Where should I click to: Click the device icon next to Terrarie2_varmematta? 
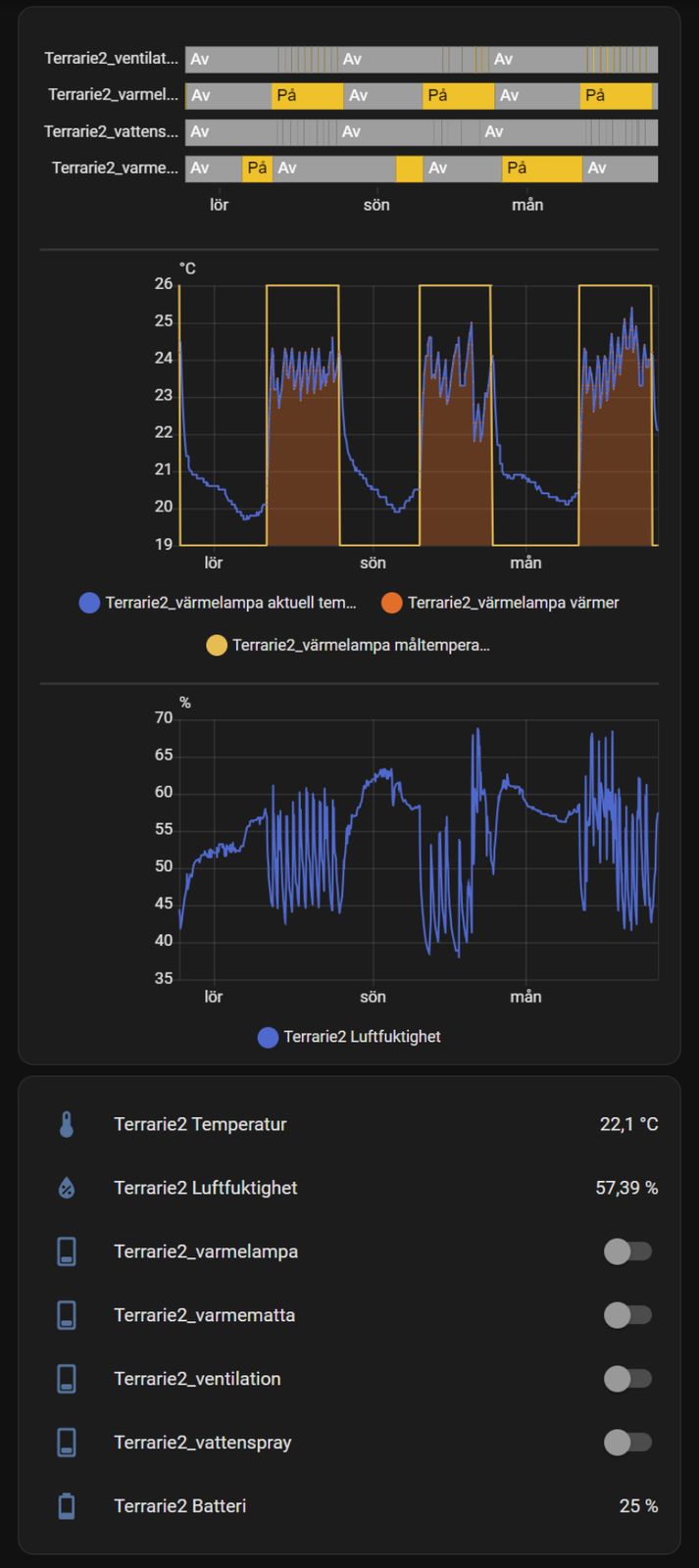[67, 1315]
